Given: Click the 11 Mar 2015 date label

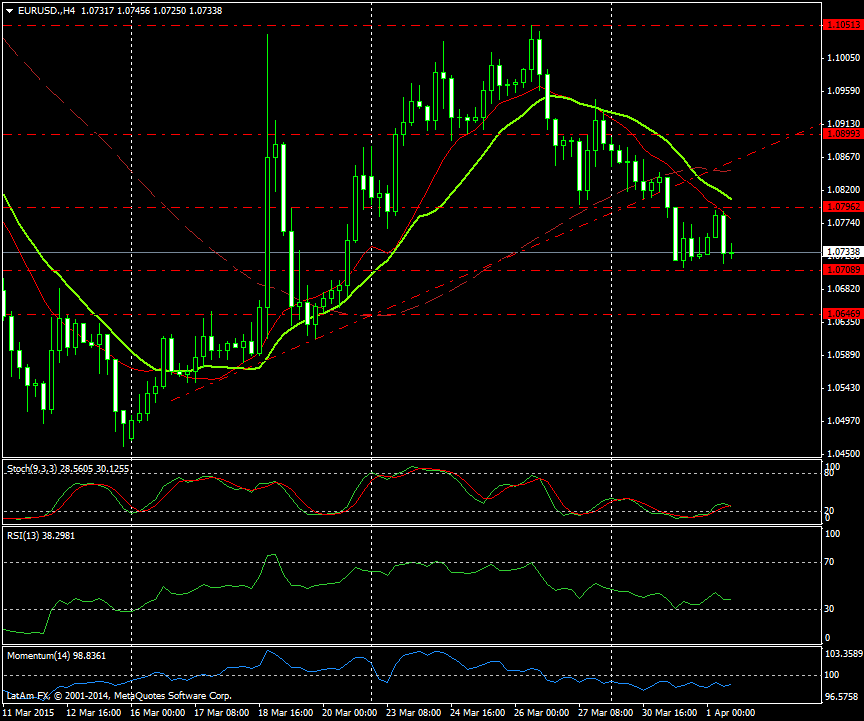Looking at the screenshot, I should (28, 712).
